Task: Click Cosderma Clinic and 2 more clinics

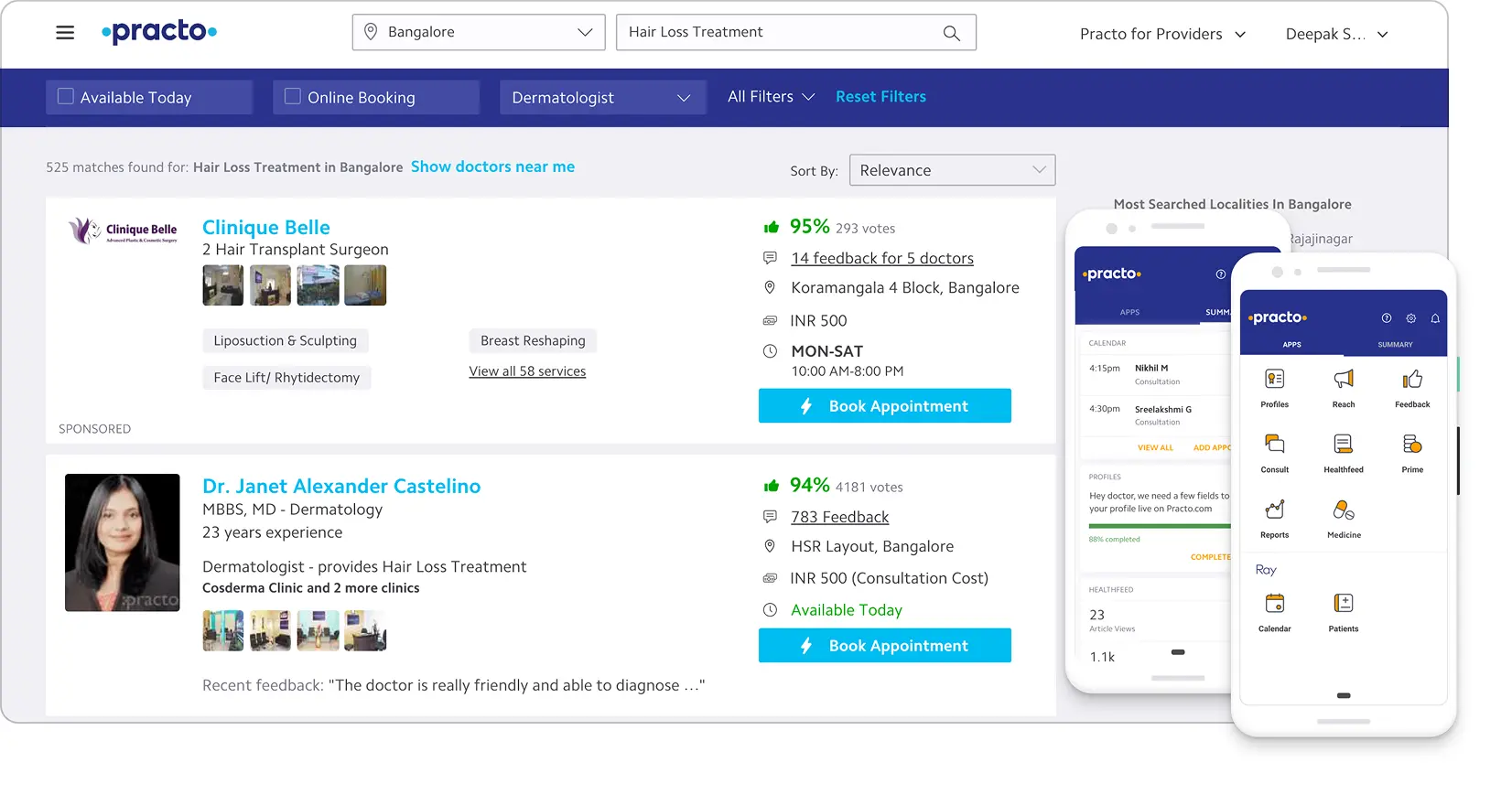Action: pyautogui.click(x=311, y=588)
